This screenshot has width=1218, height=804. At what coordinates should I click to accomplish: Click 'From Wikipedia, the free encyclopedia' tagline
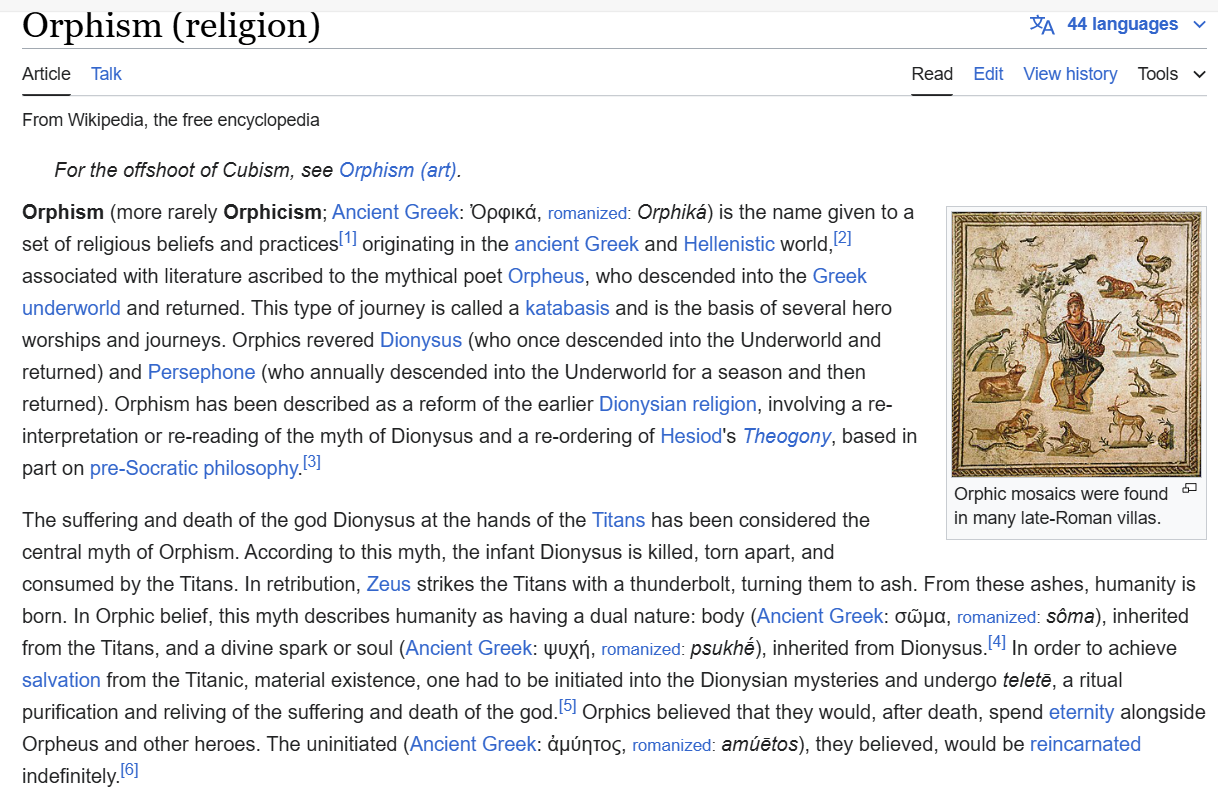pyautogui.click(x=171, y=120)
